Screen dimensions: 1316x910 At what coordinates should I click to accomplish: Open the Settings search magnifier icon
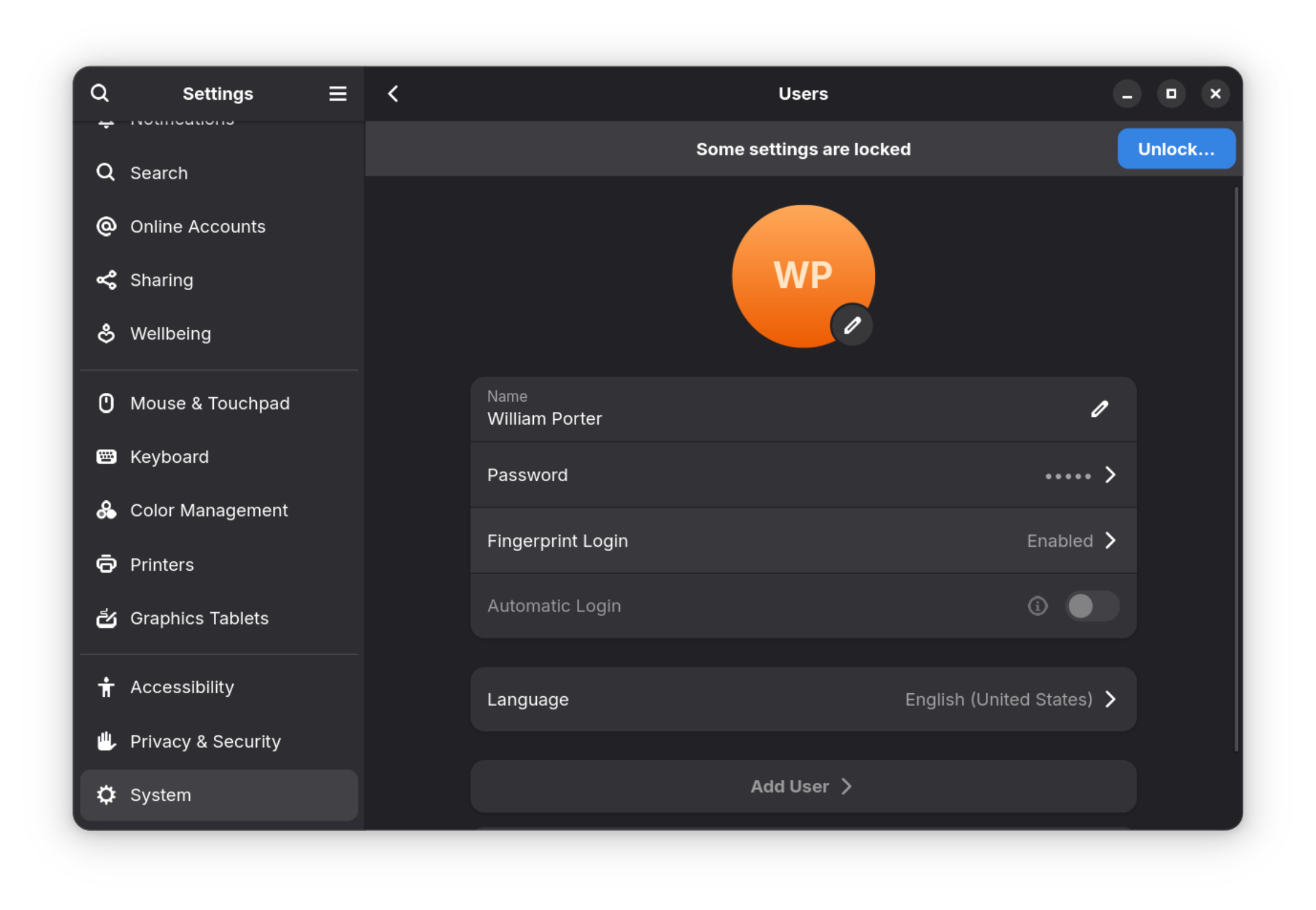pyautogui.click(x=100, y=94)
